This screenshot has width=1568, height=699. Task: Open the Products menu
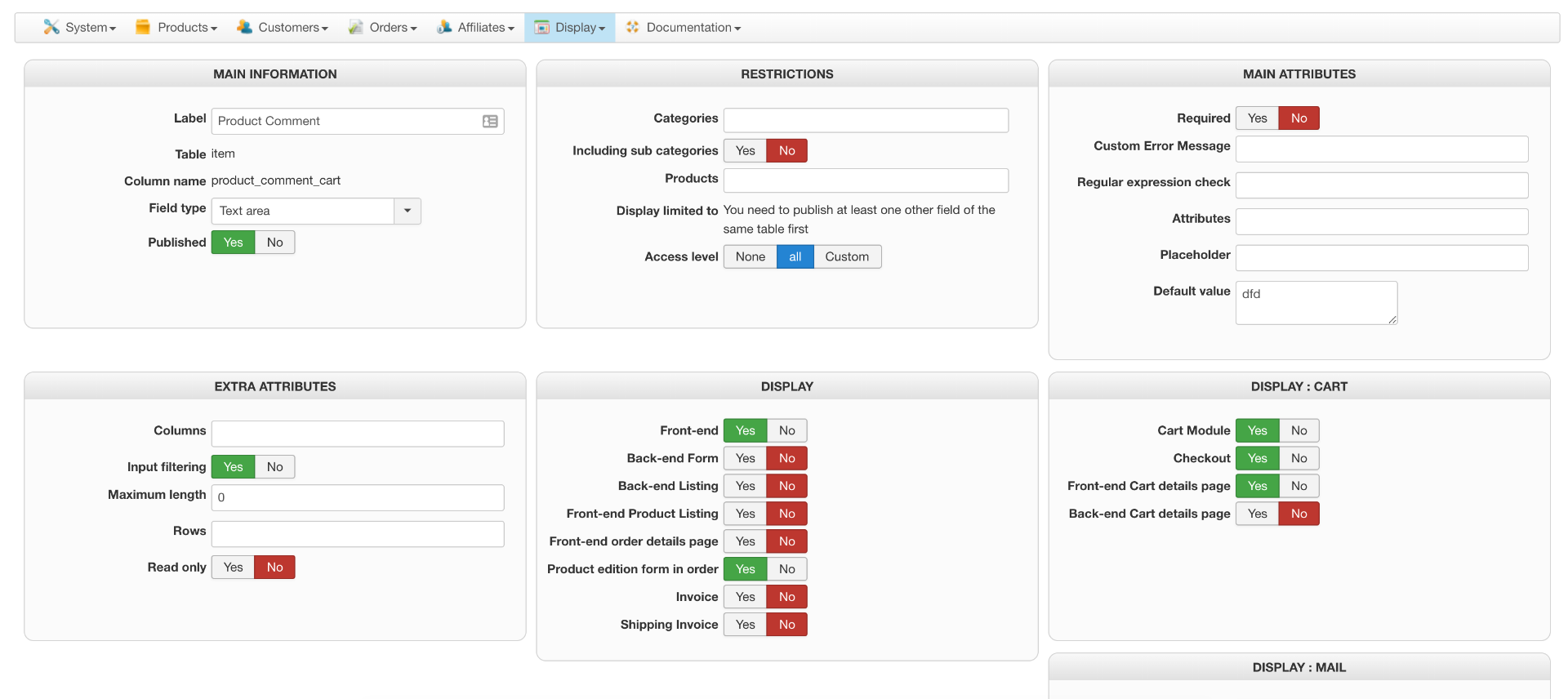coord(176,27)
